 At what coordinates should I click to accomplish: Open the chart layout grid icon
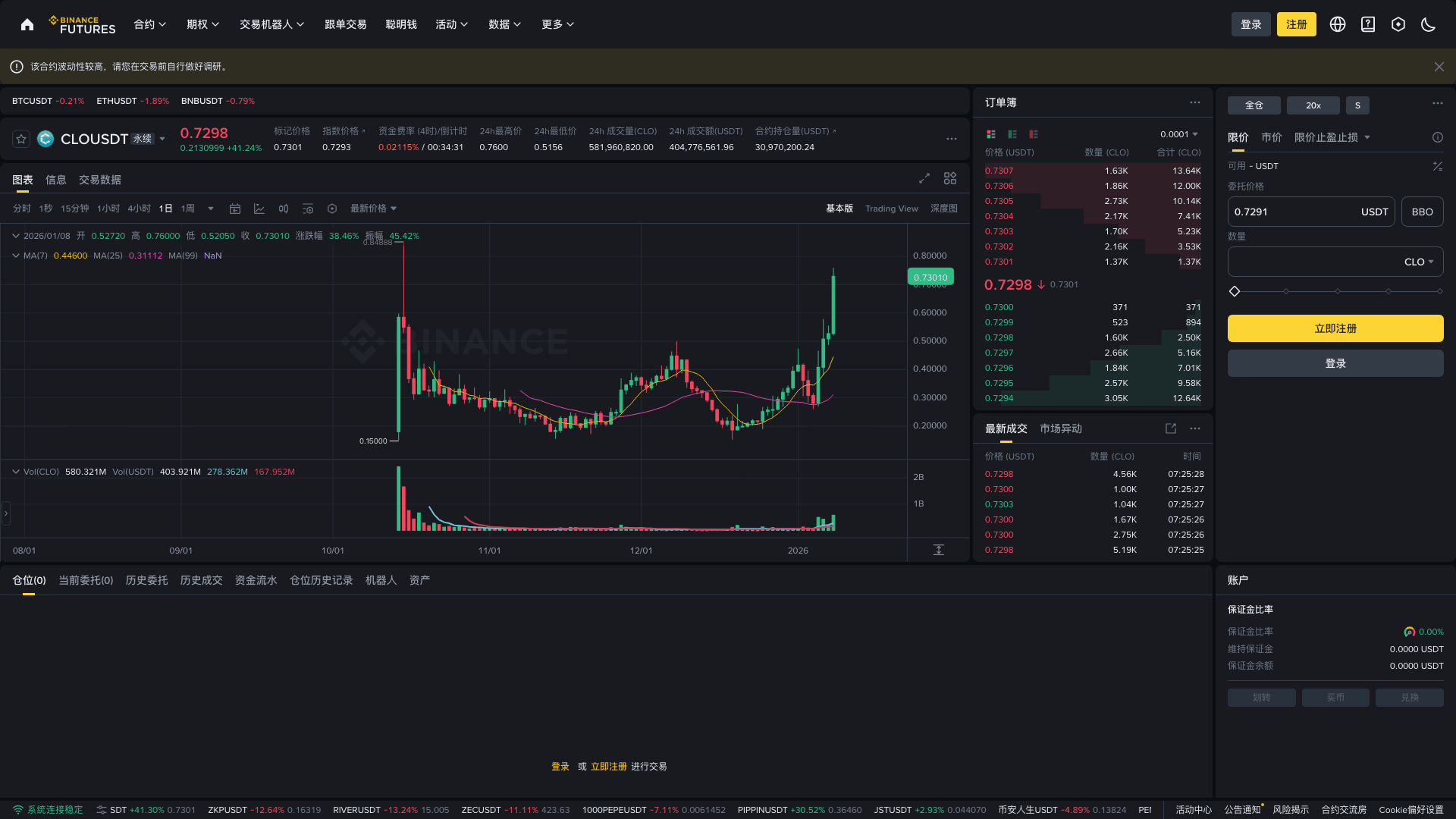click(x=950, y=178)
